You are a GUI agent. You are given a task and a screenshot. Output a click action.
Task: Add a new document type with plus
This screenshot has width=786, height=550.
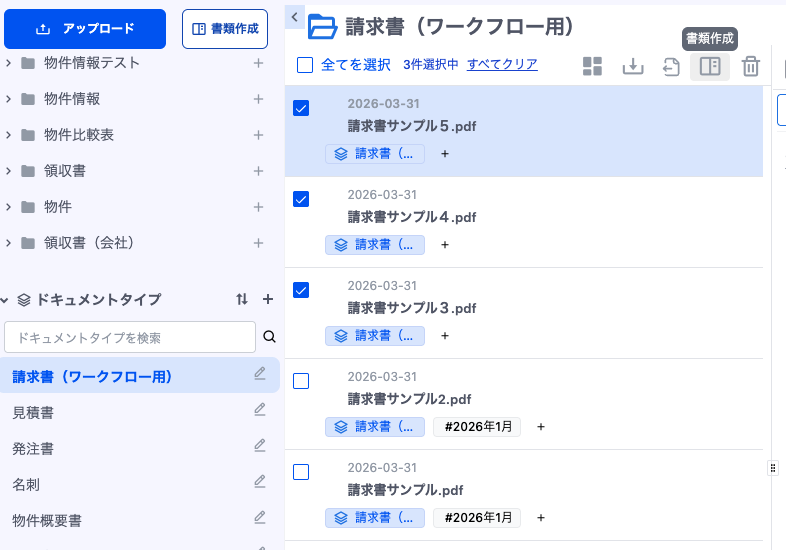point(268,299)
